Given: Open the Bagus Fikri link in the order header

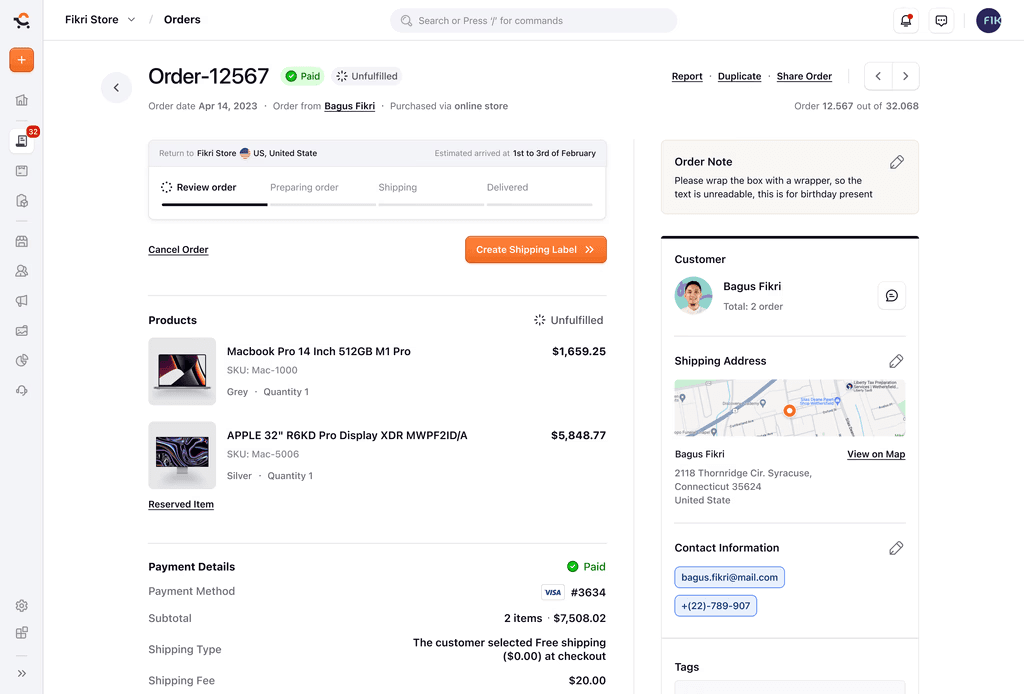Looking at the screenshot, I should click(349, 106).
